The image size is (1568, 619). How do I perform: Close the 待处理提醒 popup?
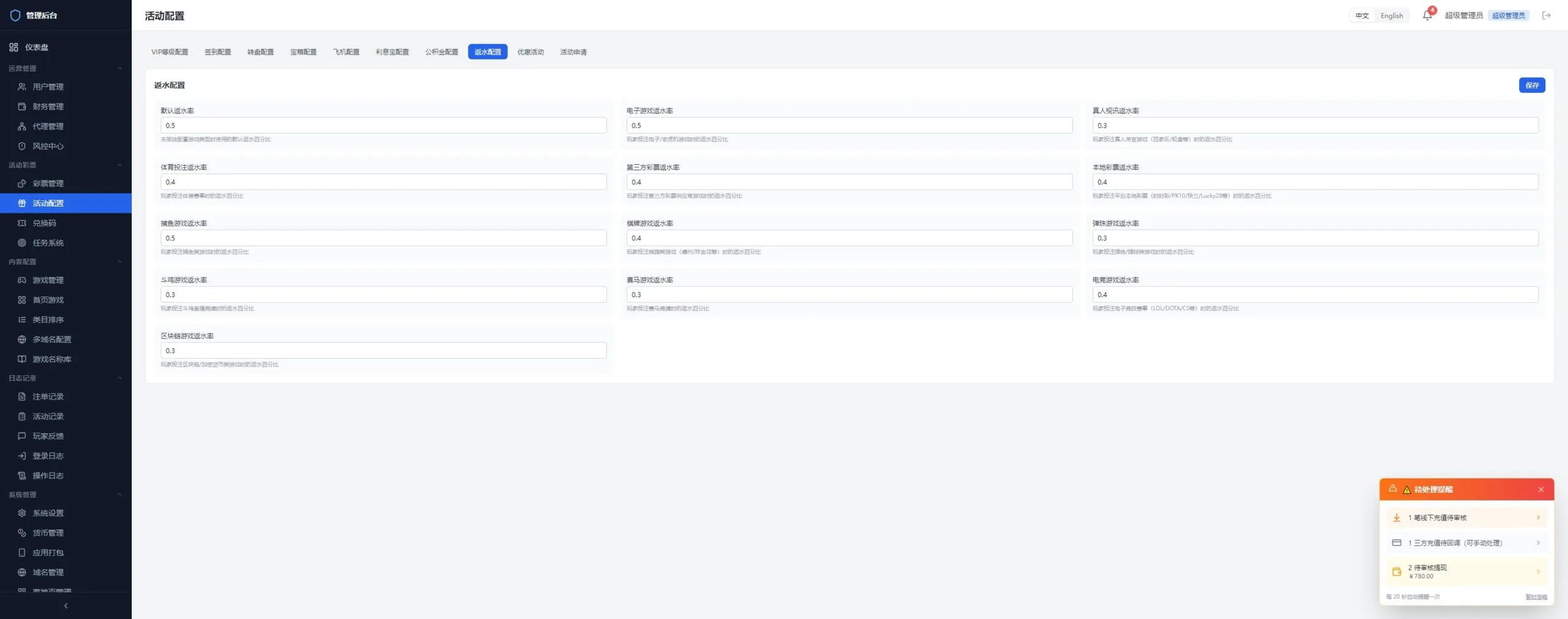click(1541, 489)
